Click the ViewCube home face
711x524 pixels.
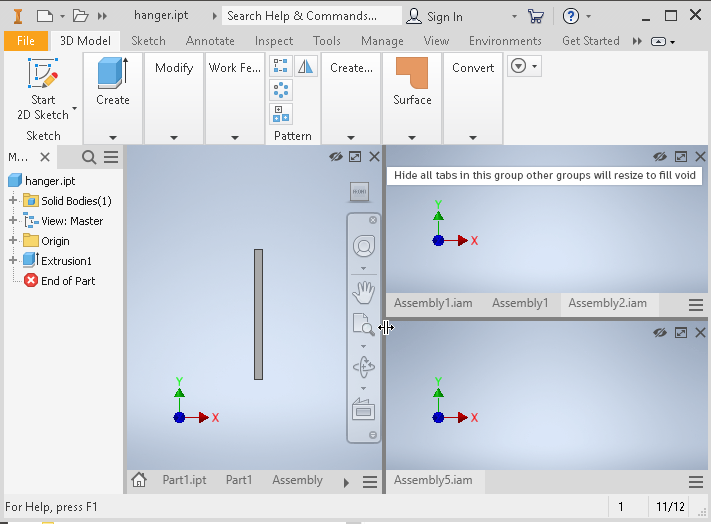click(360, 192)
